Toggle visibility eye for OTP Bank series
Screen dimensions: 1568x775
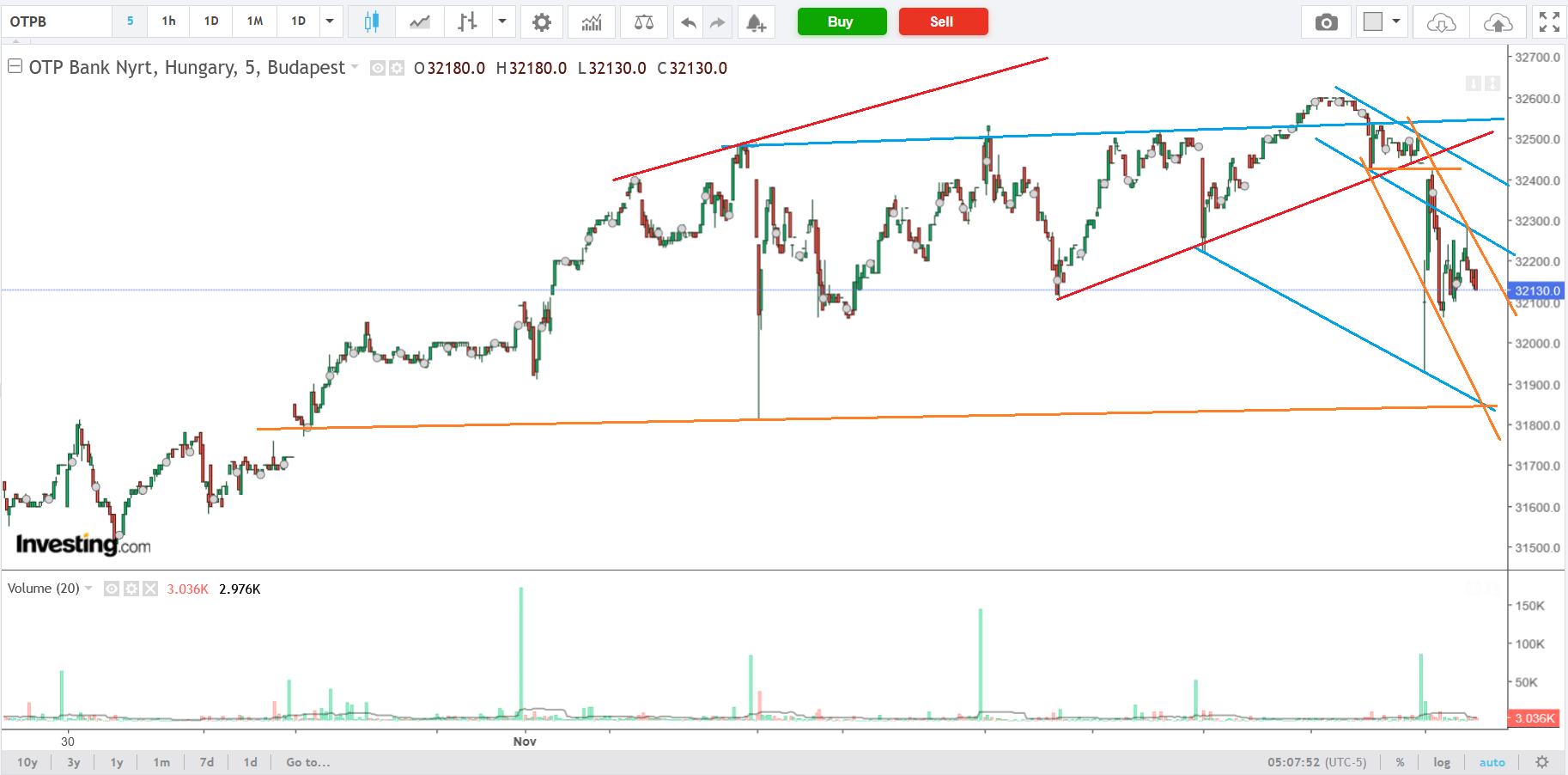click(x=378, y=68)
